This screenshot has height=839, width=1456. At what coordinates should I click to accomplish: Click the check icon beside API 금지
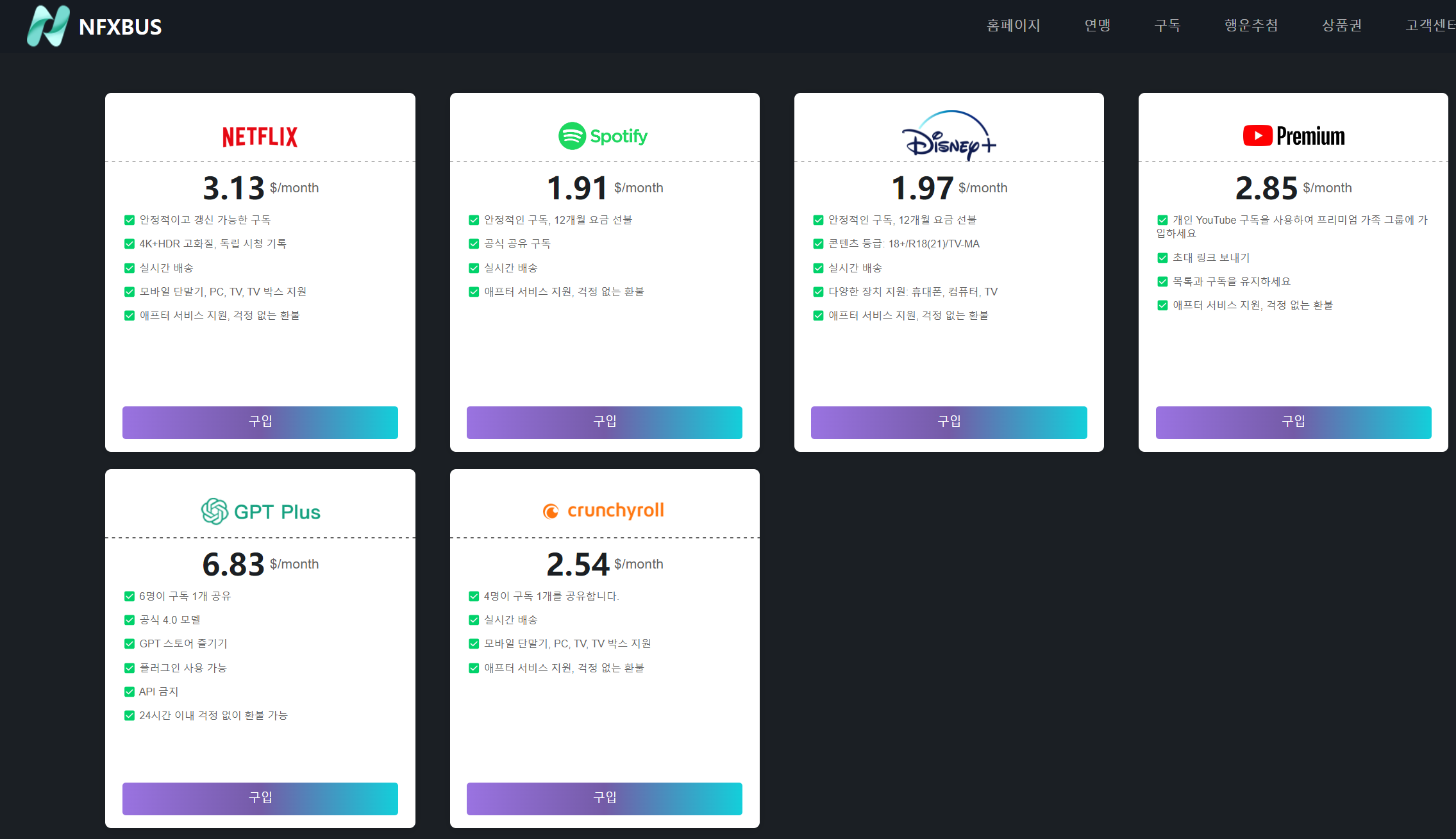tap(130, 692)
